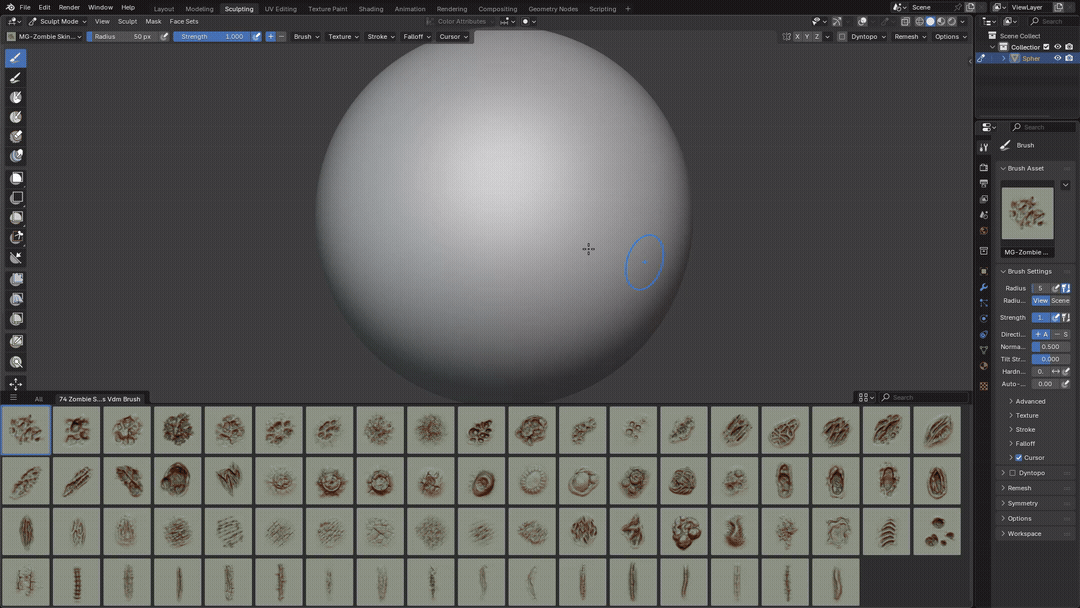
Task: Toggle X-ray view in viewport header
Action: click(x=905, y=21)
